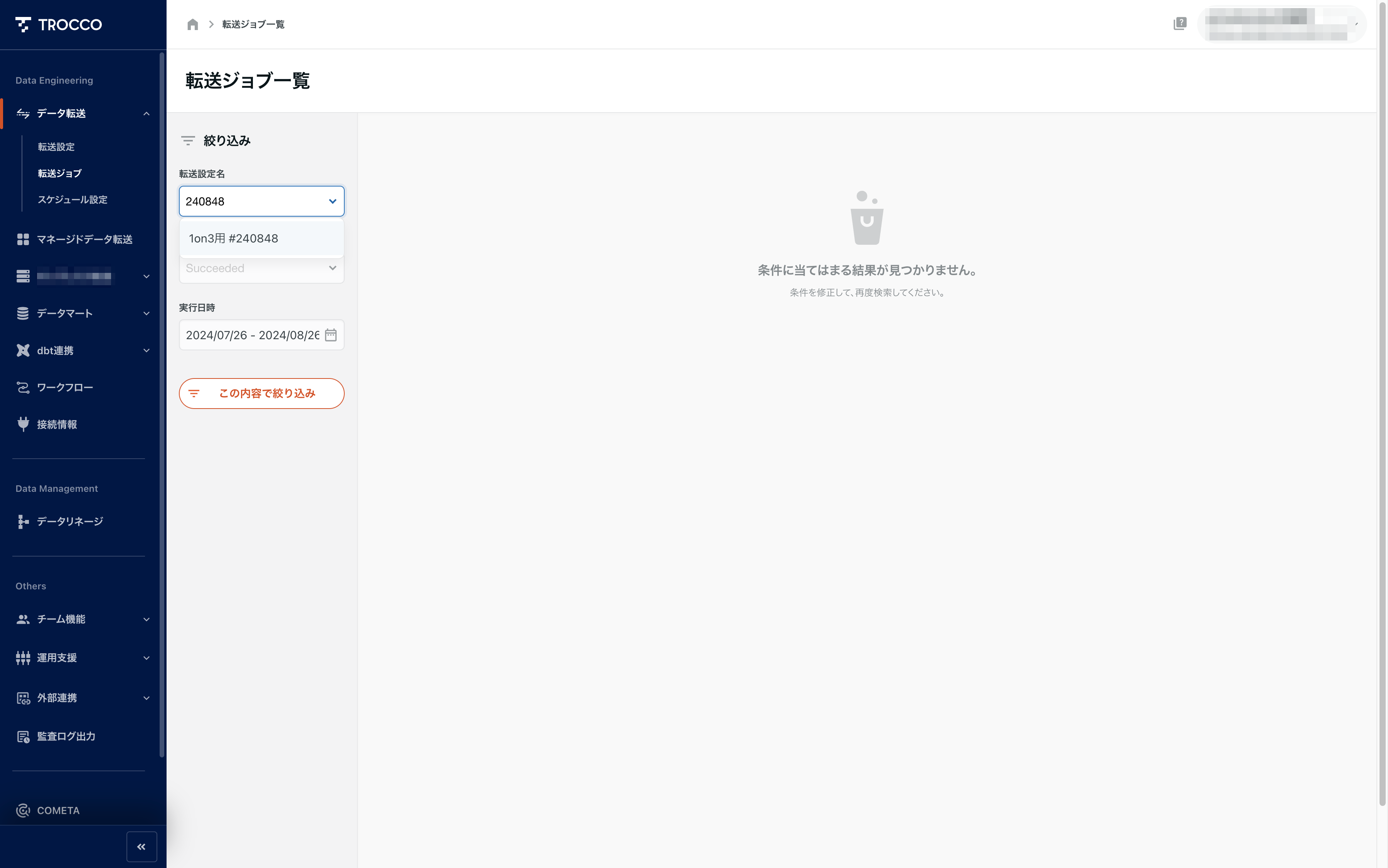The width and height of the screenshot is (1388, 868).
Task: Click the 監査ログ出力 icon
Action: 23,736
